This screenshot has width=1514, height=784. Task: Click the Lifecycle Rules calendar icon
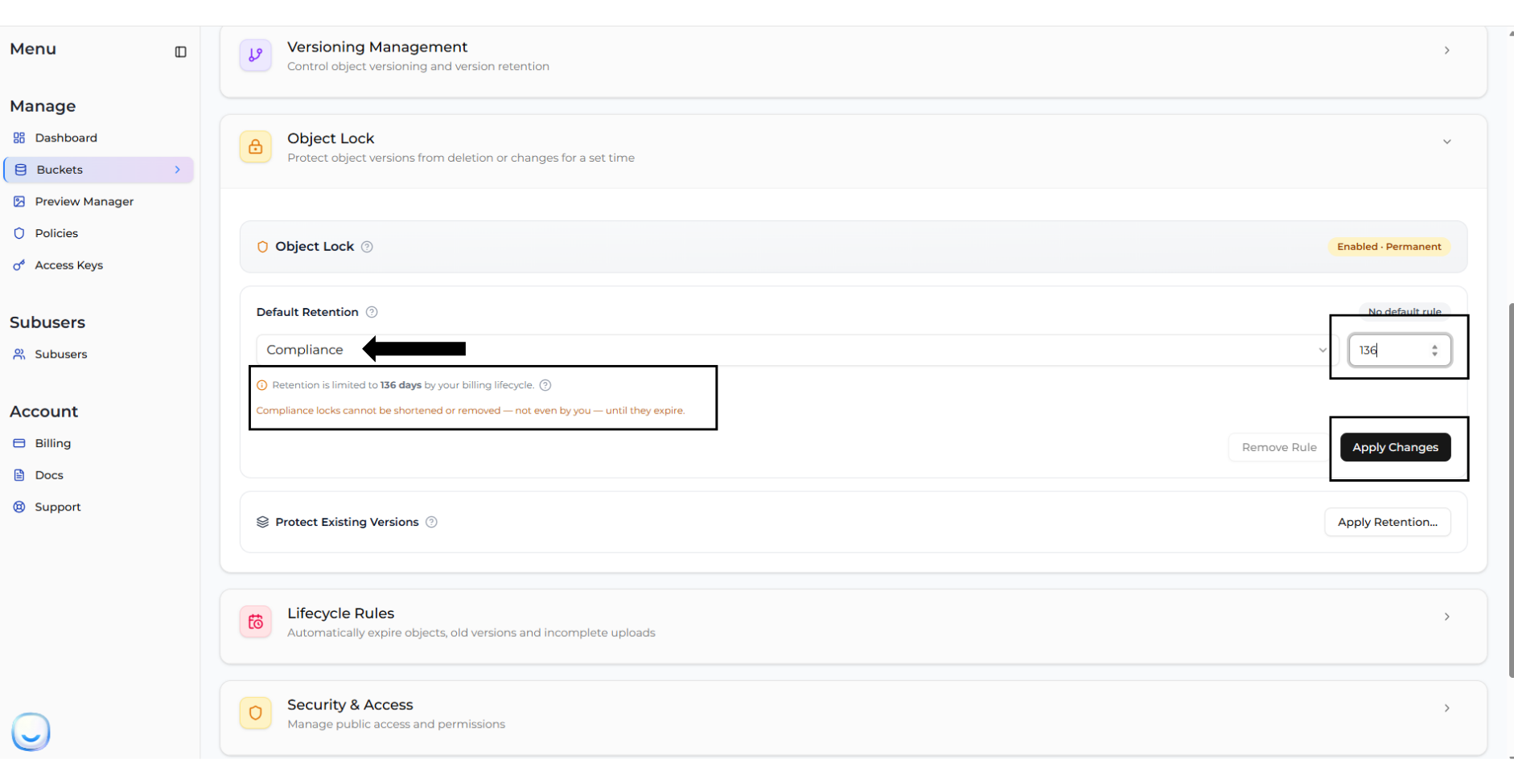pos(256,622)
